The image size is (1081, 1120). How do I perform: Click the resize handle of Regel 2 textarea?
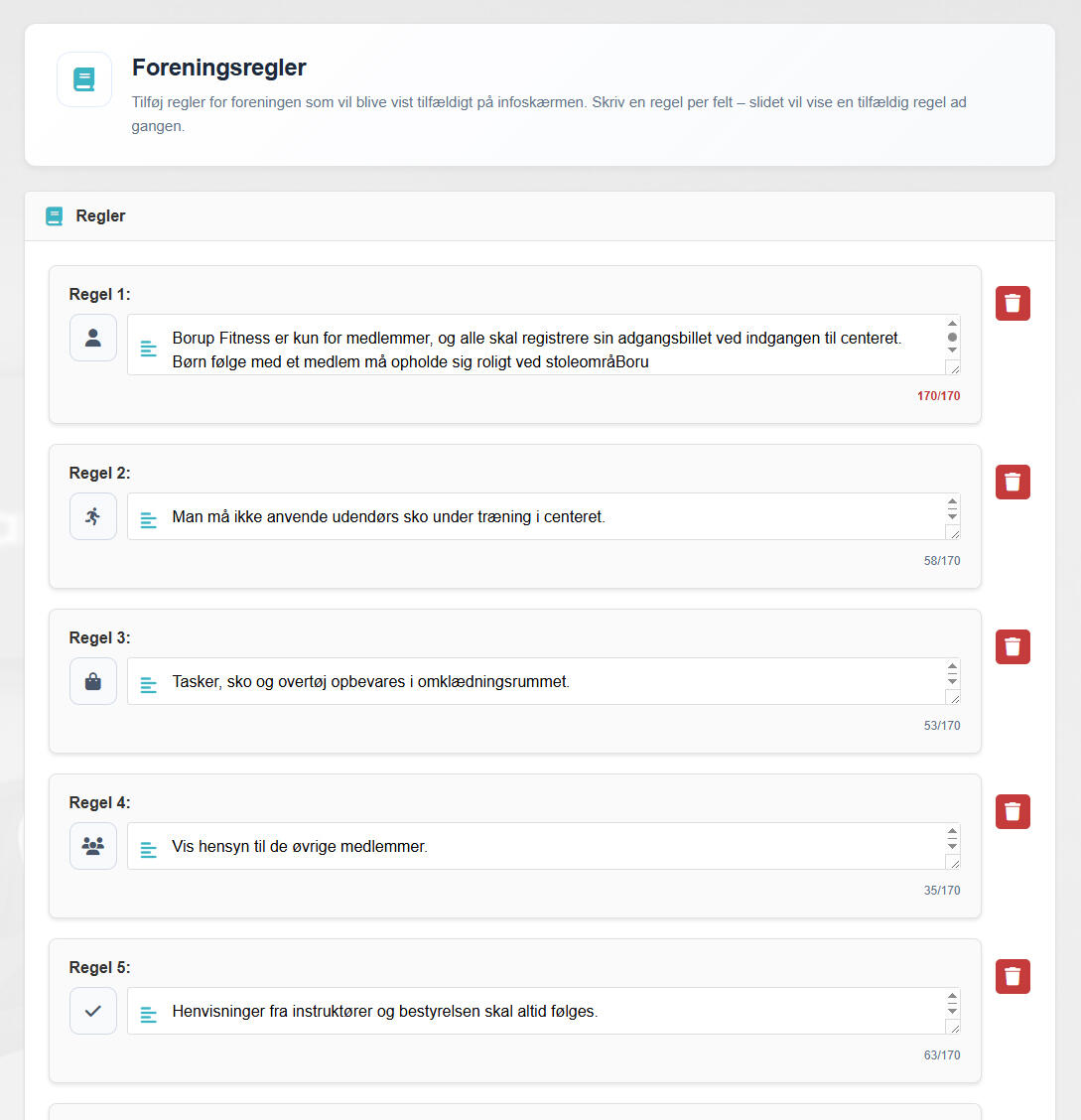[x=953, y=533]
